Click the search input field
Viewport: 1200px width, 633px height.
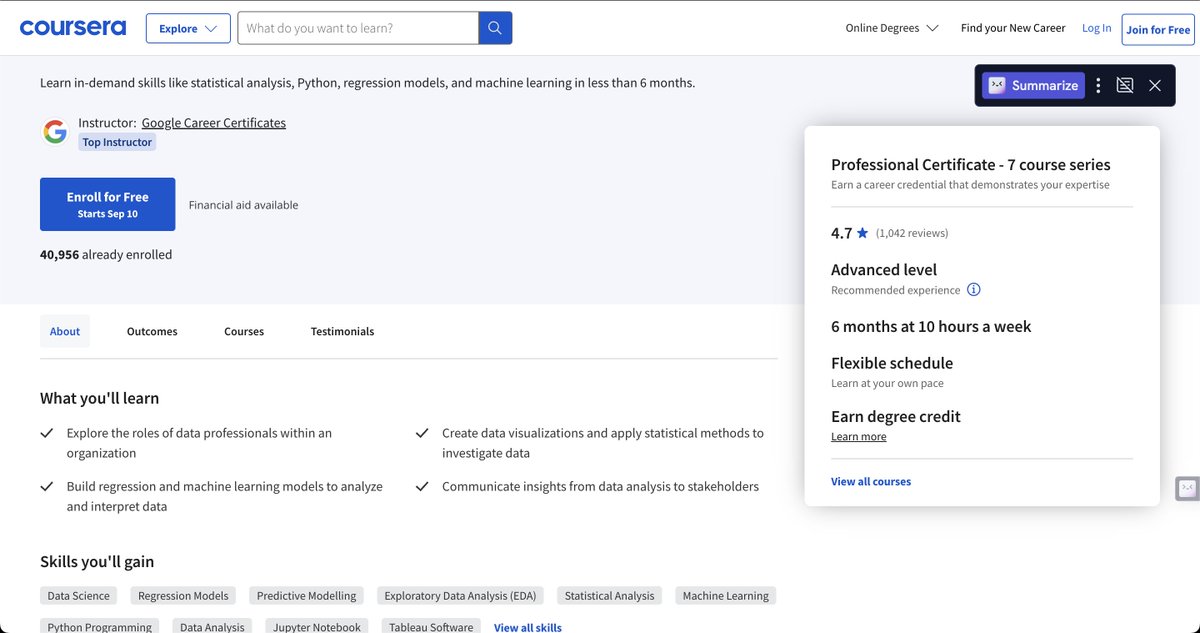click(x=358, y=28)
